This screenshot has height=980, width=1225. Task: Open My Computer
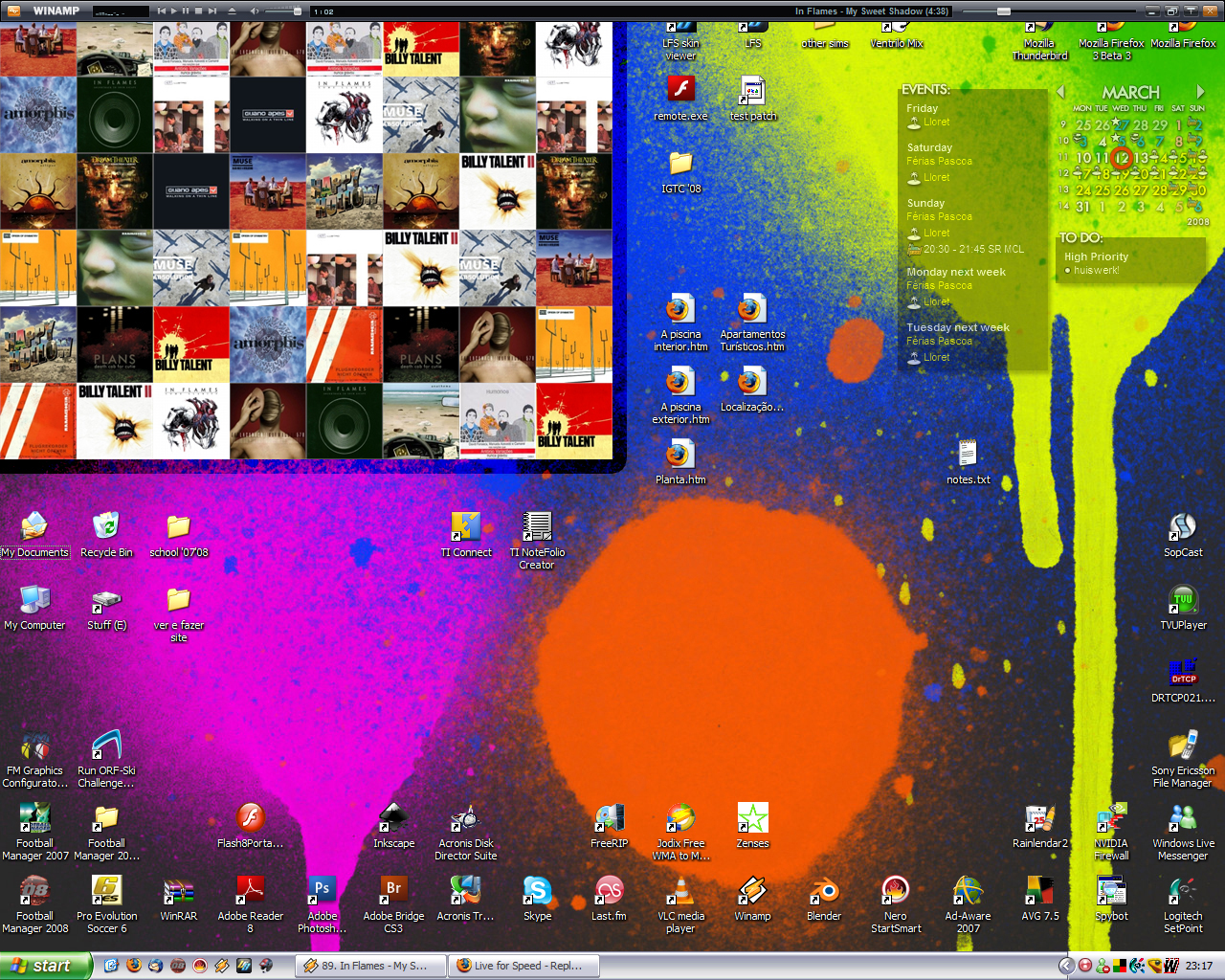tap(35, 608)
